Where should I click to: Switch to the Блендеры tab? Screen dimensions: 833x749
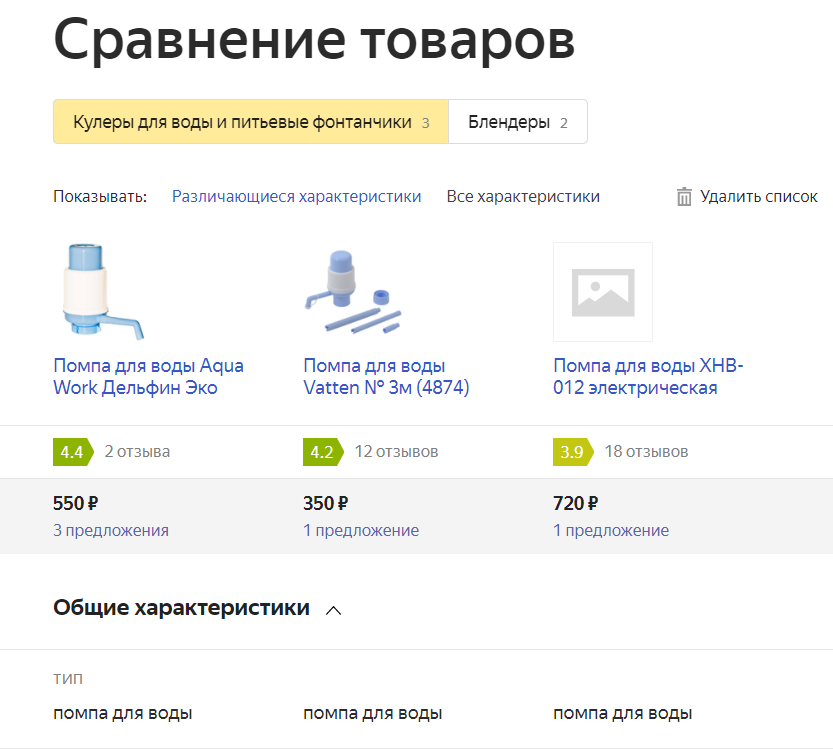(x=518, y=122)
